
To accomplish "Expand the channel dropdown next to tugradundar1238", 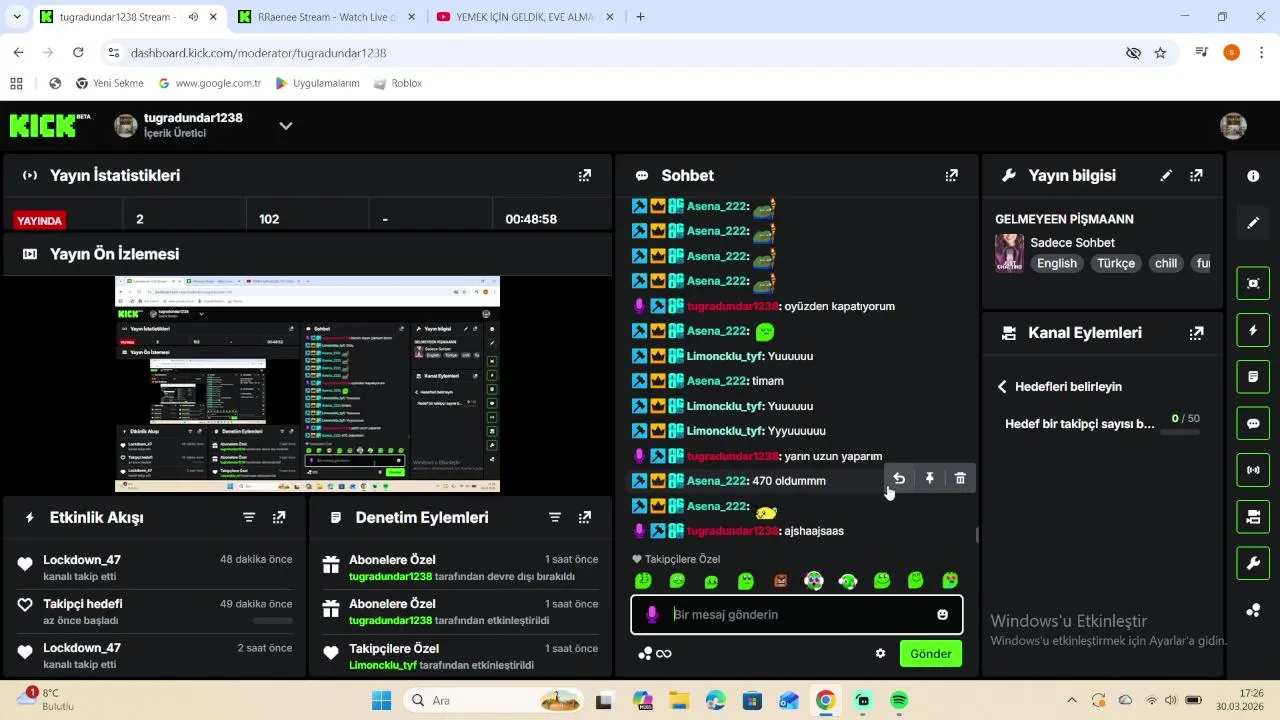I will (x=285, y=126).
